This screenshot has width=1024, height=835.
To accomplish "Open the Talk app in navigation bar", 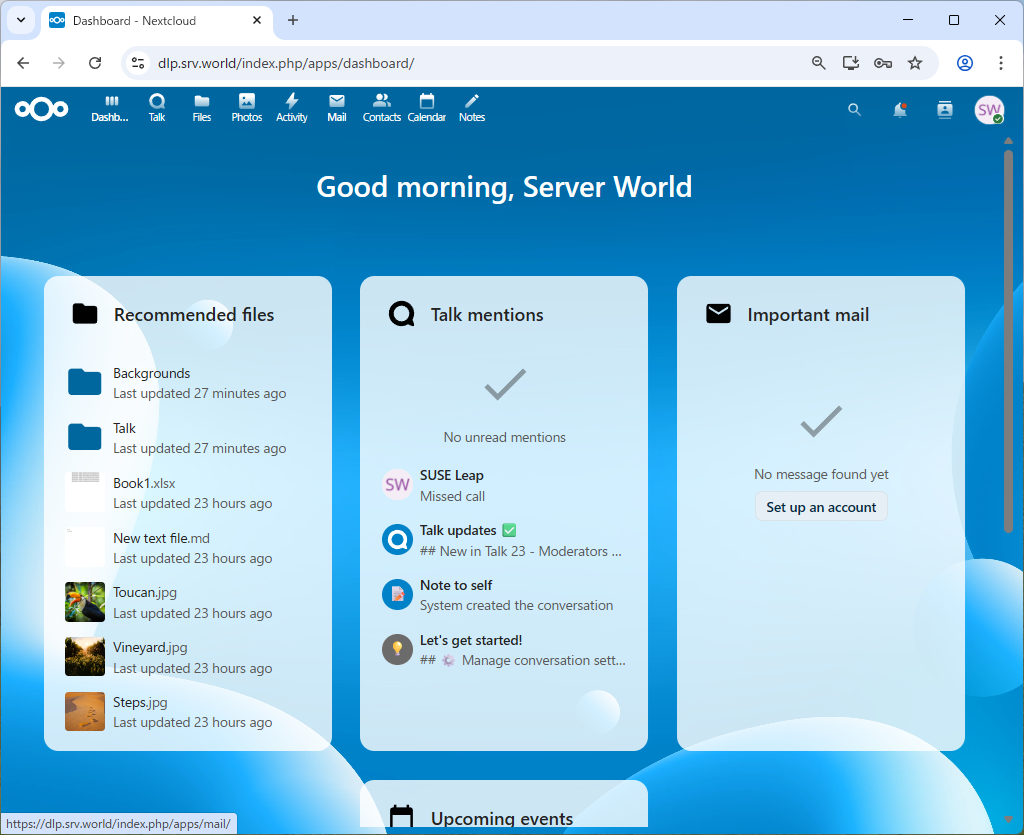I will coord(157,108).
